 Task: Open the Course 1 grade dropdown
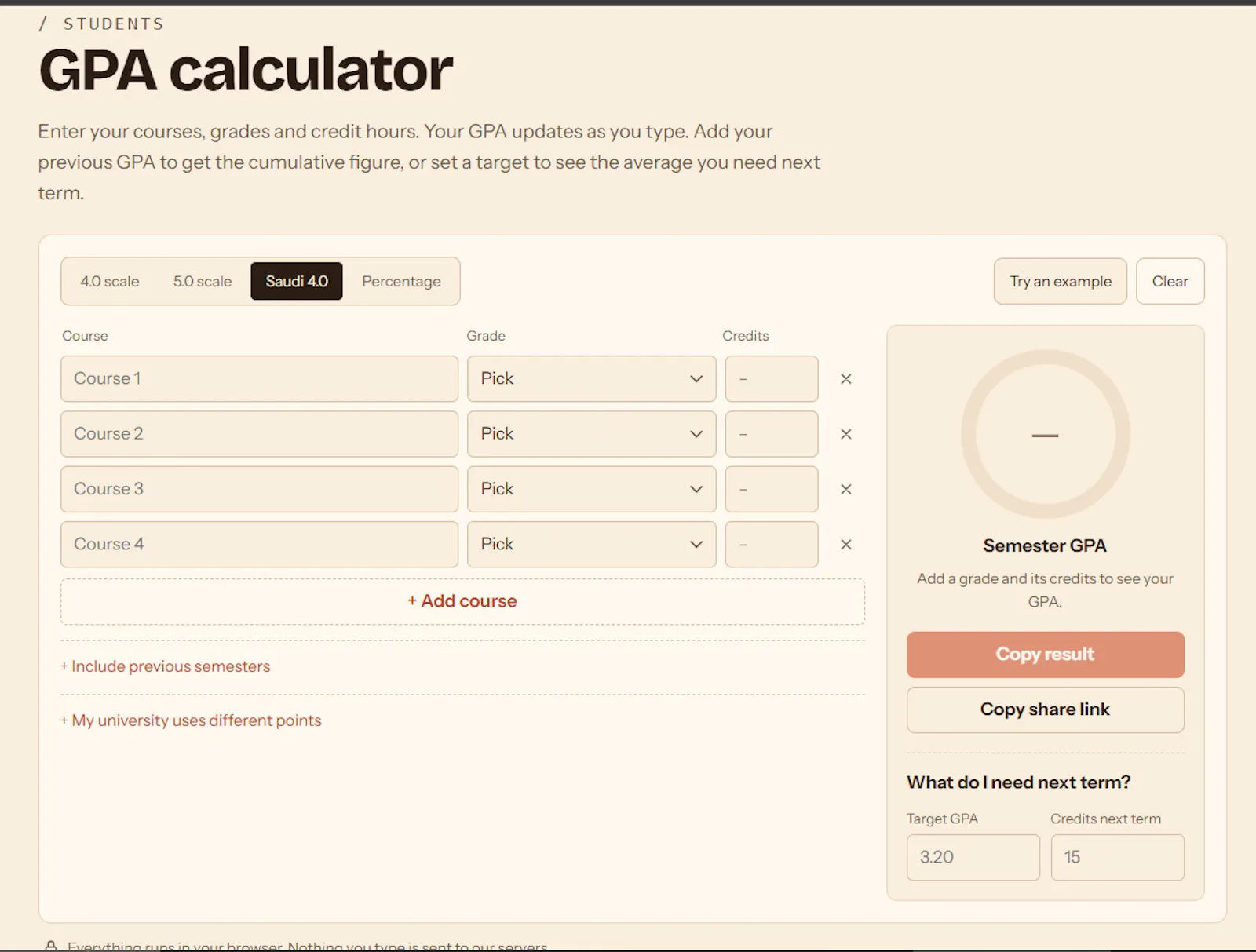point(591,379)
